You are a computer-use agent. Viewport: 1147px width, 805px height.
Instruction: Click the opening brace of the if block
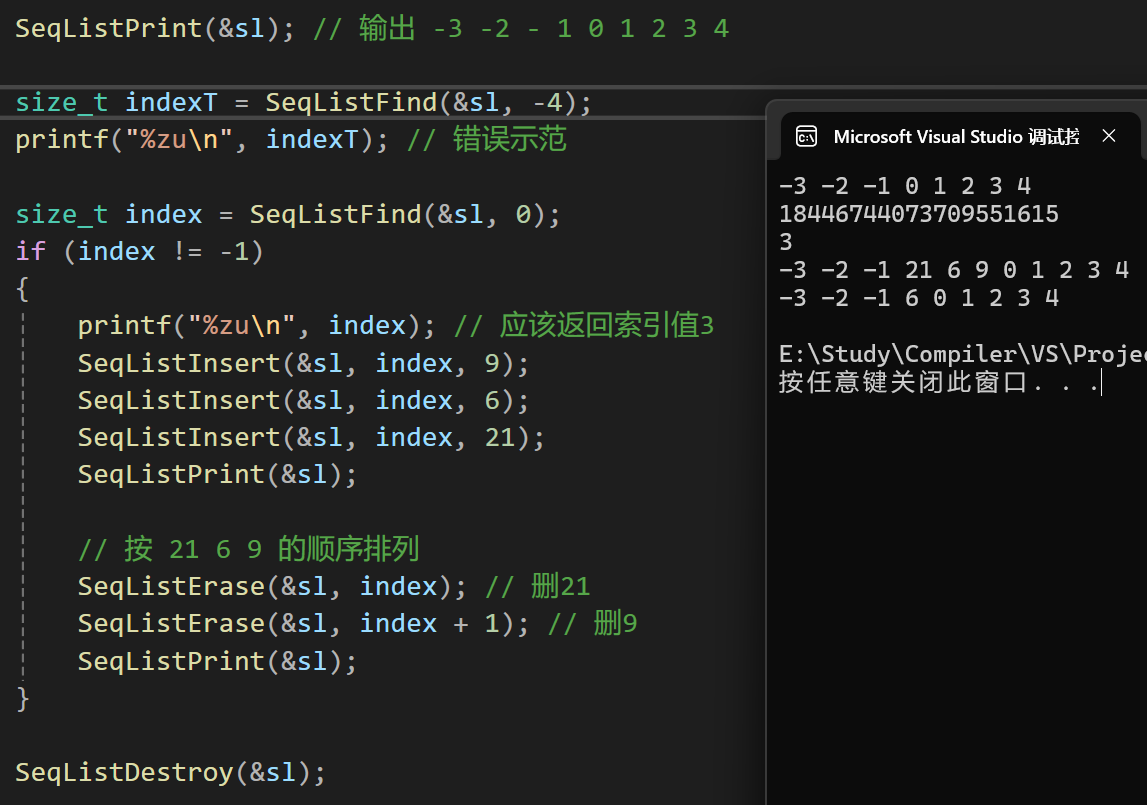click(22, 289)
